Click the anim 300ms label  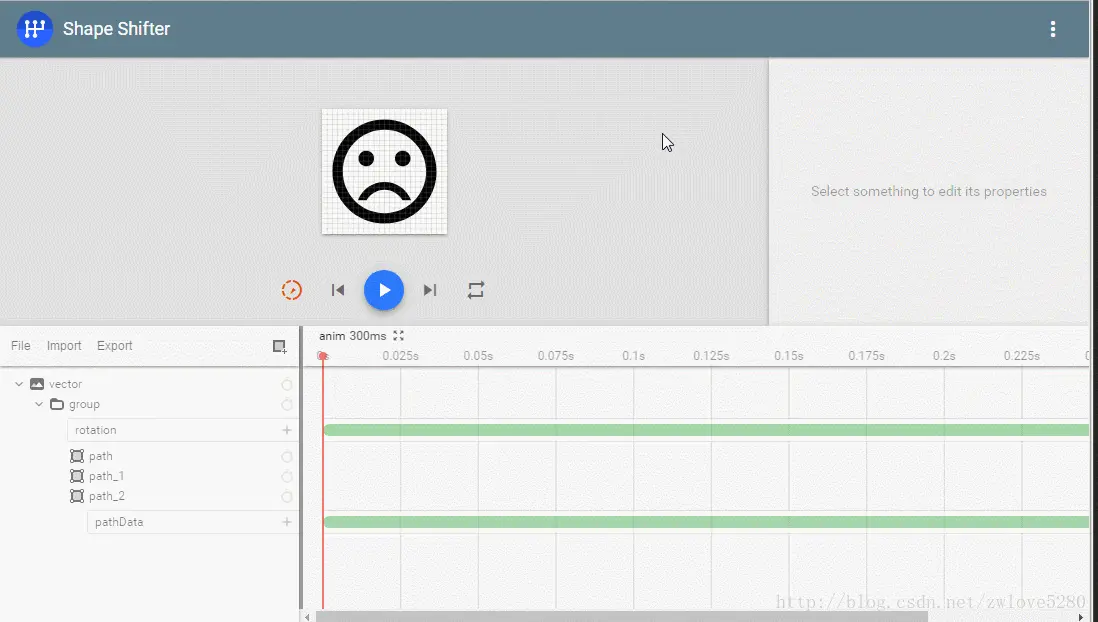click(x=352, y=336)
